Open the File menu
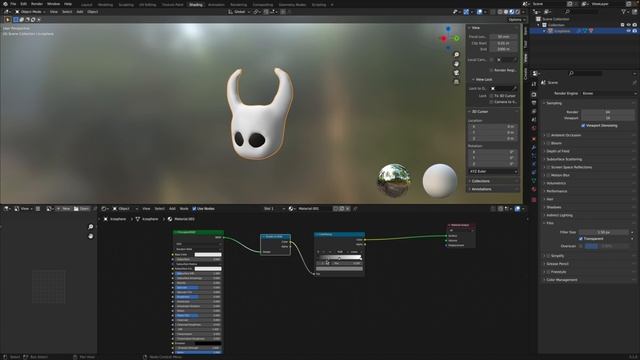The height and width of the screenshot is (360, 640). (13, 4)
